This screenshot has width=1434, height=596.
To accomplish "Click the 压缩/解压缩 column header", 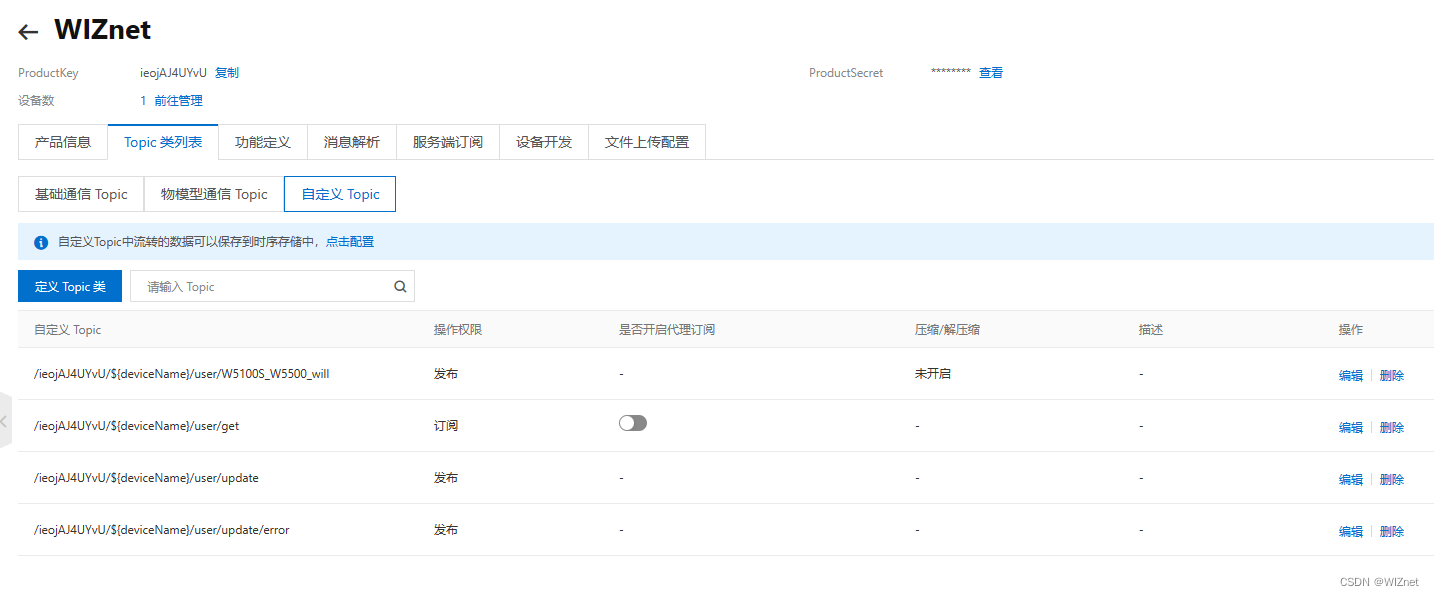I will coord(947,330).
